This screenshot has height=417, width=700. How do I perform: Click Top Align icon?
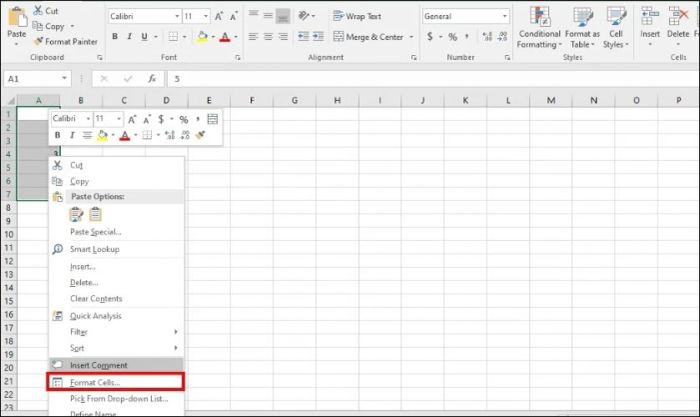click(253, 16)
